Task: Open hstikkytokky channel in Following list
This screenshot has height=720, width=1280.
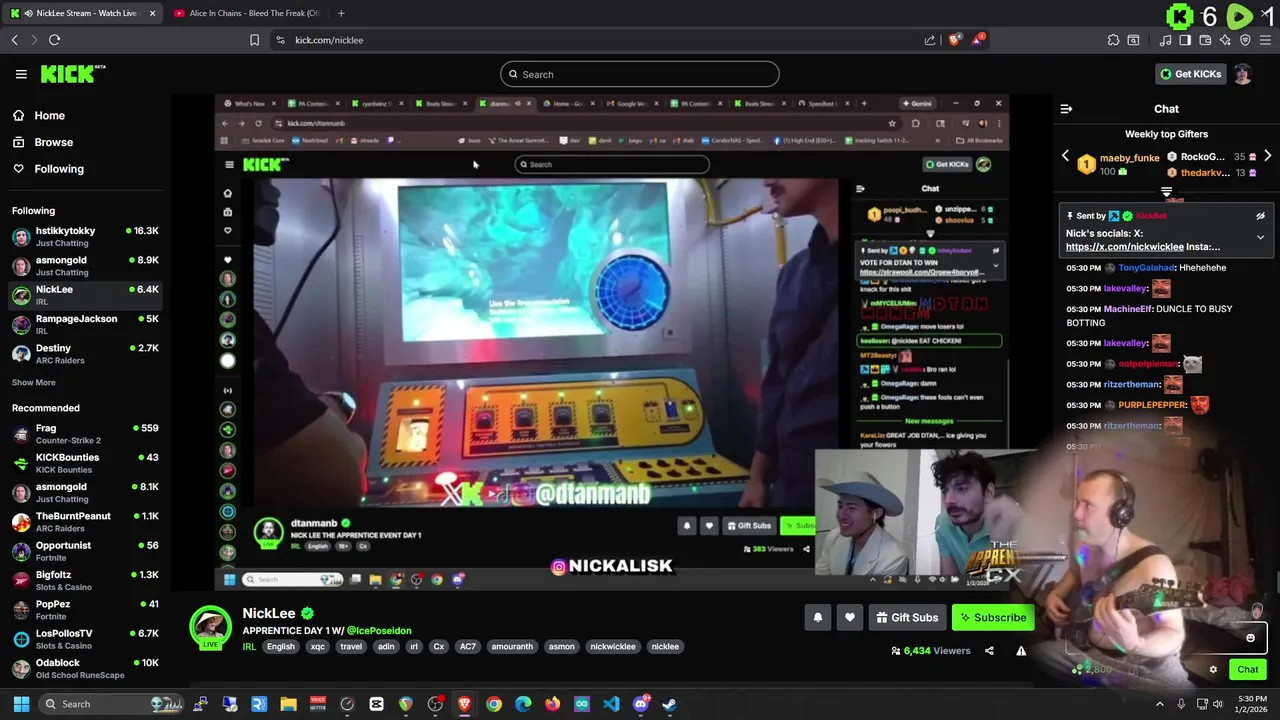Action: click(x=85, y=236)
